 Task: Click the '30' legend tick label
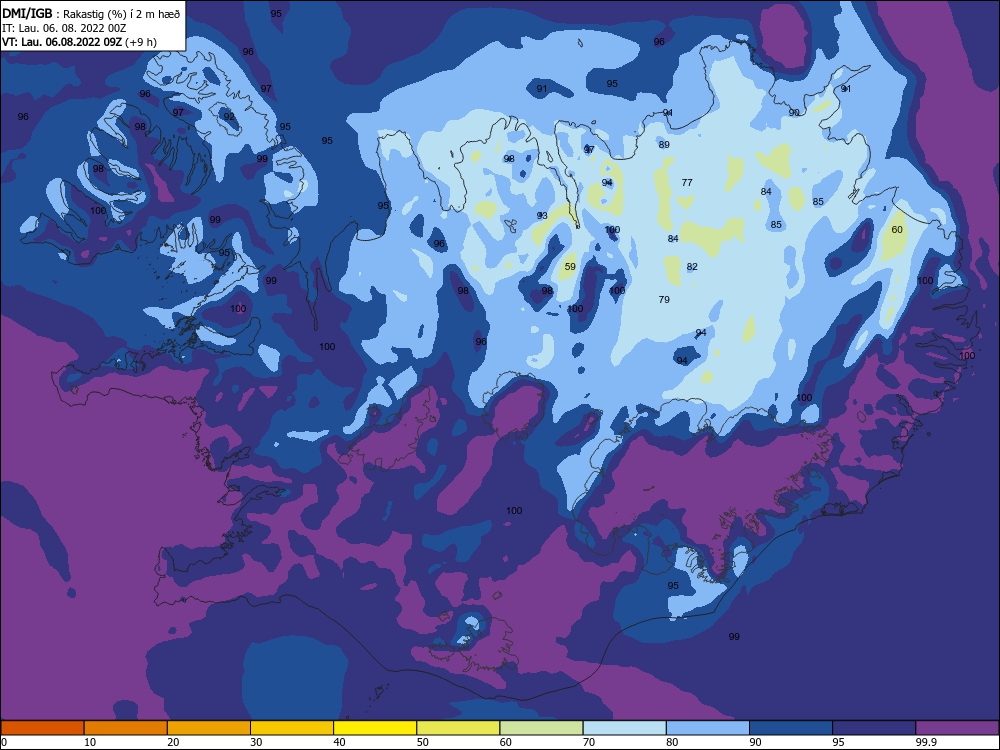click(x=256, y=742)
